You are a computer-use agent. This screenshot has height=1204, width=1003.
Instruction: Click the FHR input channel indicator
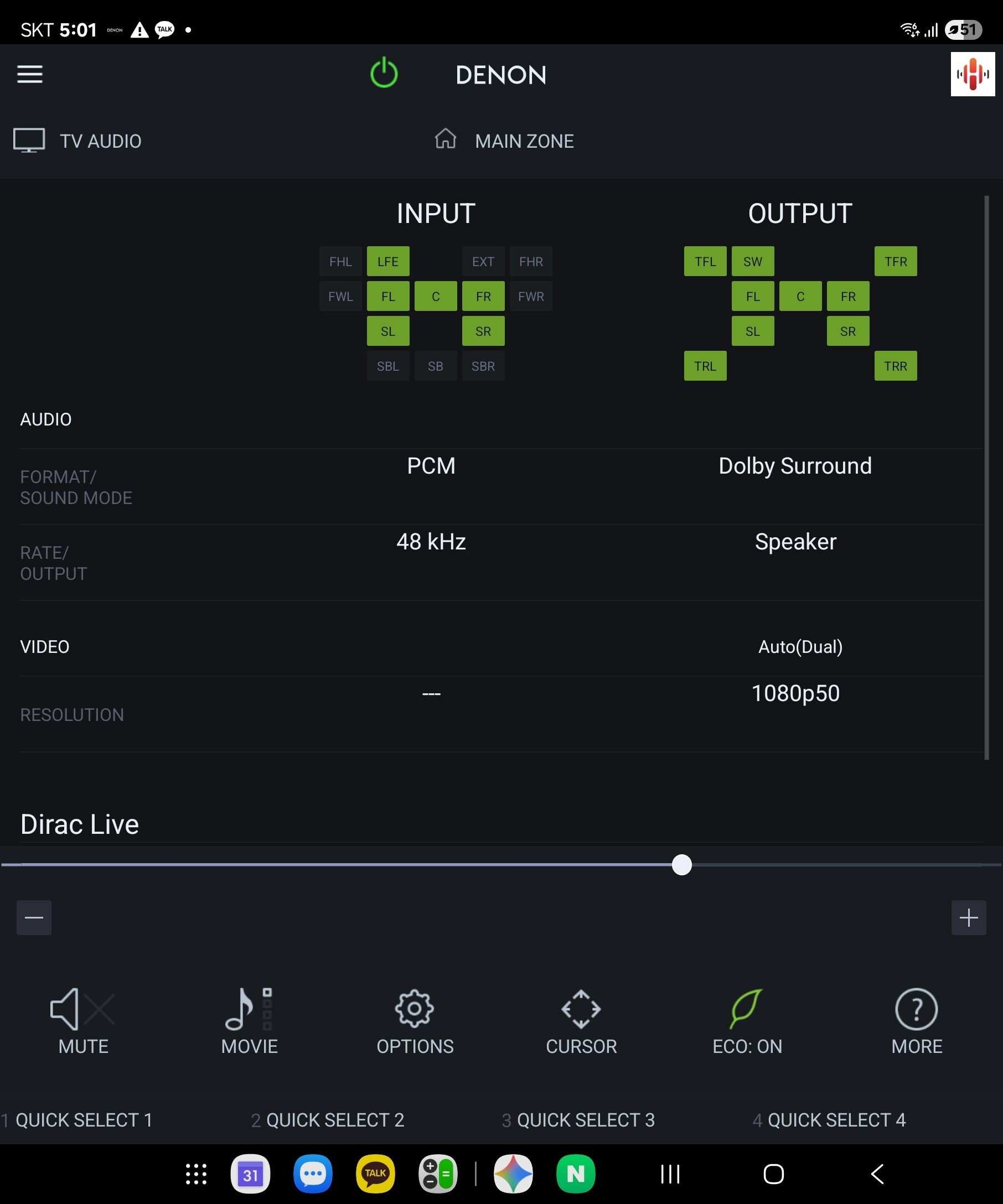pos(531,262)
